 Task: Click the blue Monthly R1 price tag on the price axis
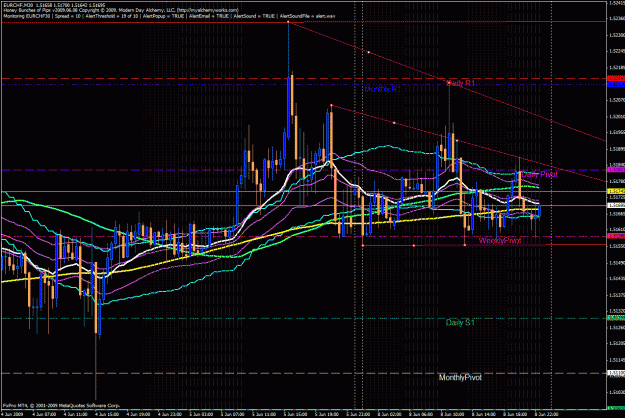616,84
